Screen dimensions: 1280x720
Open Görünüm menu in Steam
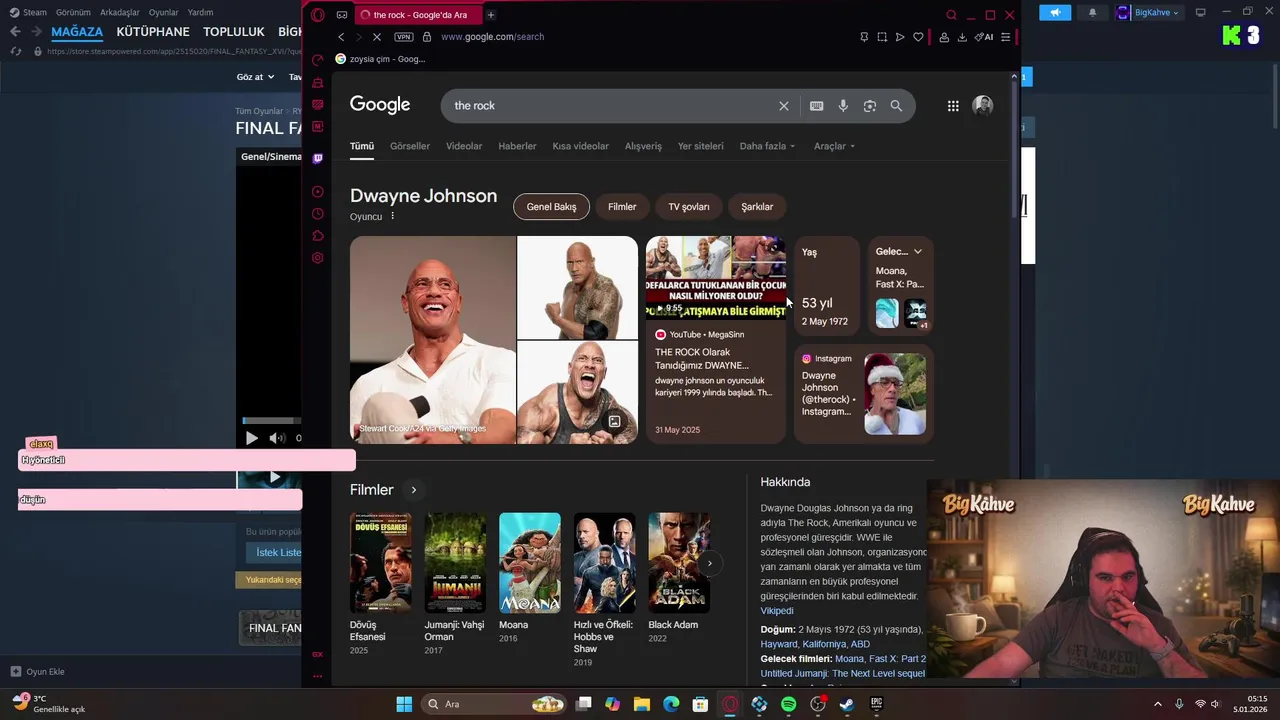click(73, 12)
